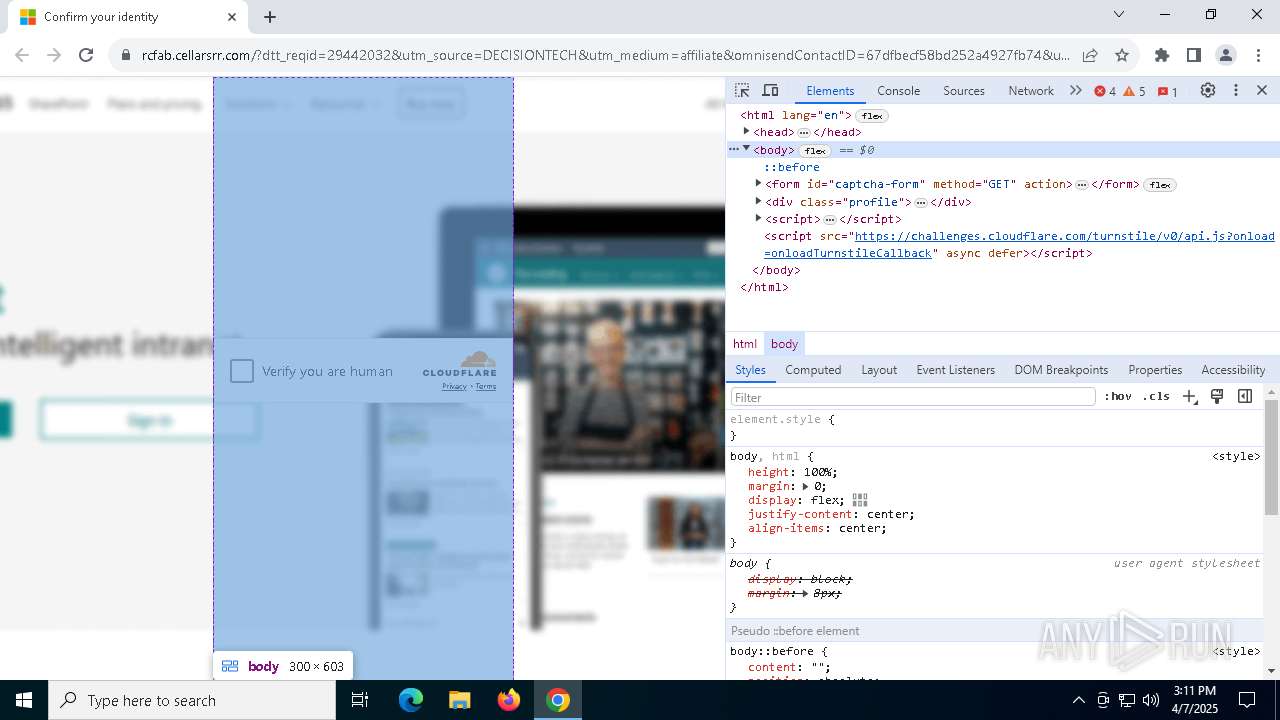Viewport: 1280px width, 720px height.
Task: Click the Cloudflare Terms link
Action: [486, 387]
